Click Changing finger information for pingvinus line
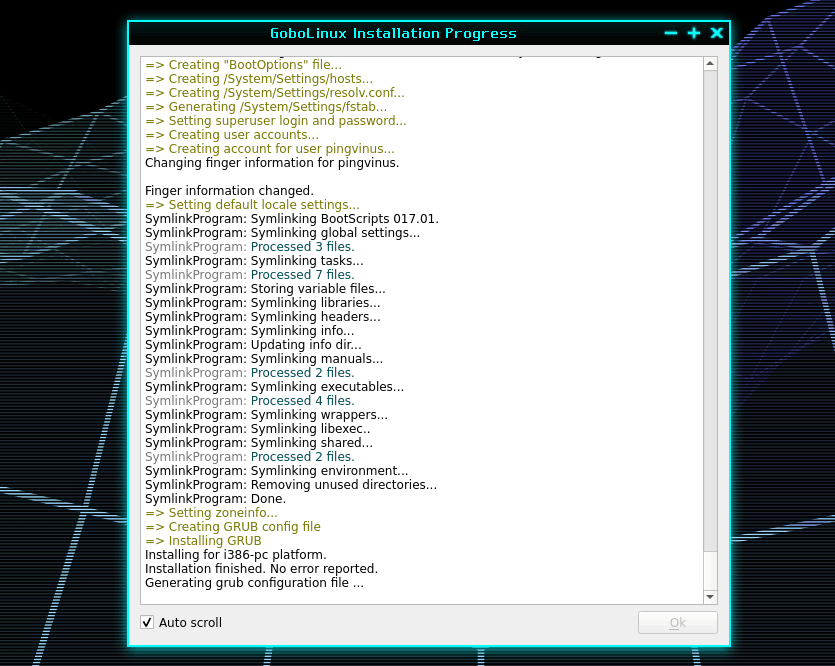Image resolution: width=835 pixels, height=666 pixels. [x=272, y=163]
